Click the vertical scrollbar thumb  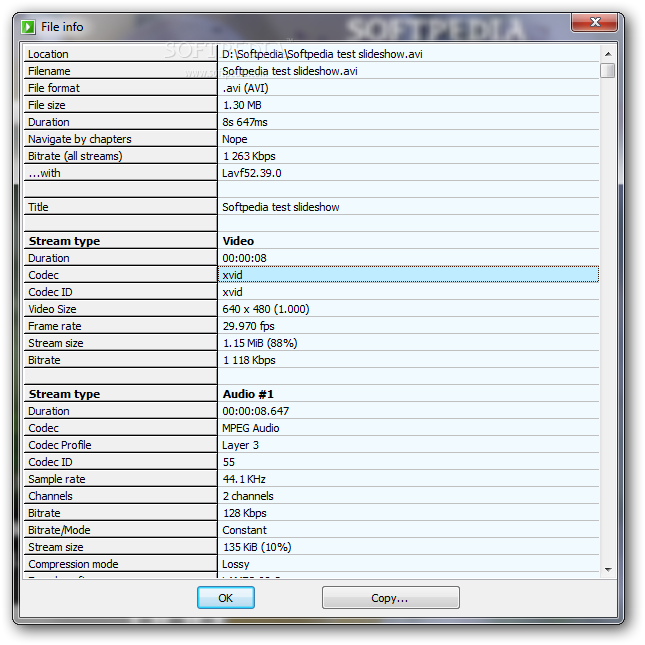(x=608, y=70)
